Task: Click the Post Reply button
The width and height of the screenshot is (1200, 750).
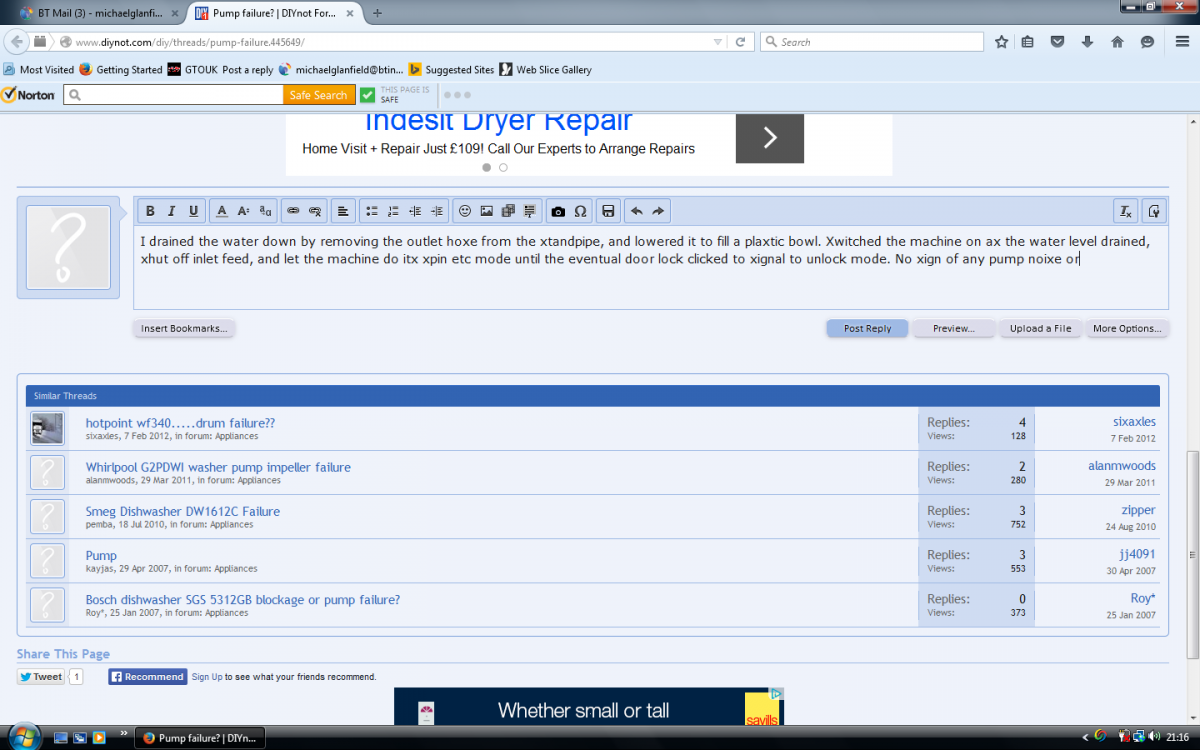Action: [867, 328]
